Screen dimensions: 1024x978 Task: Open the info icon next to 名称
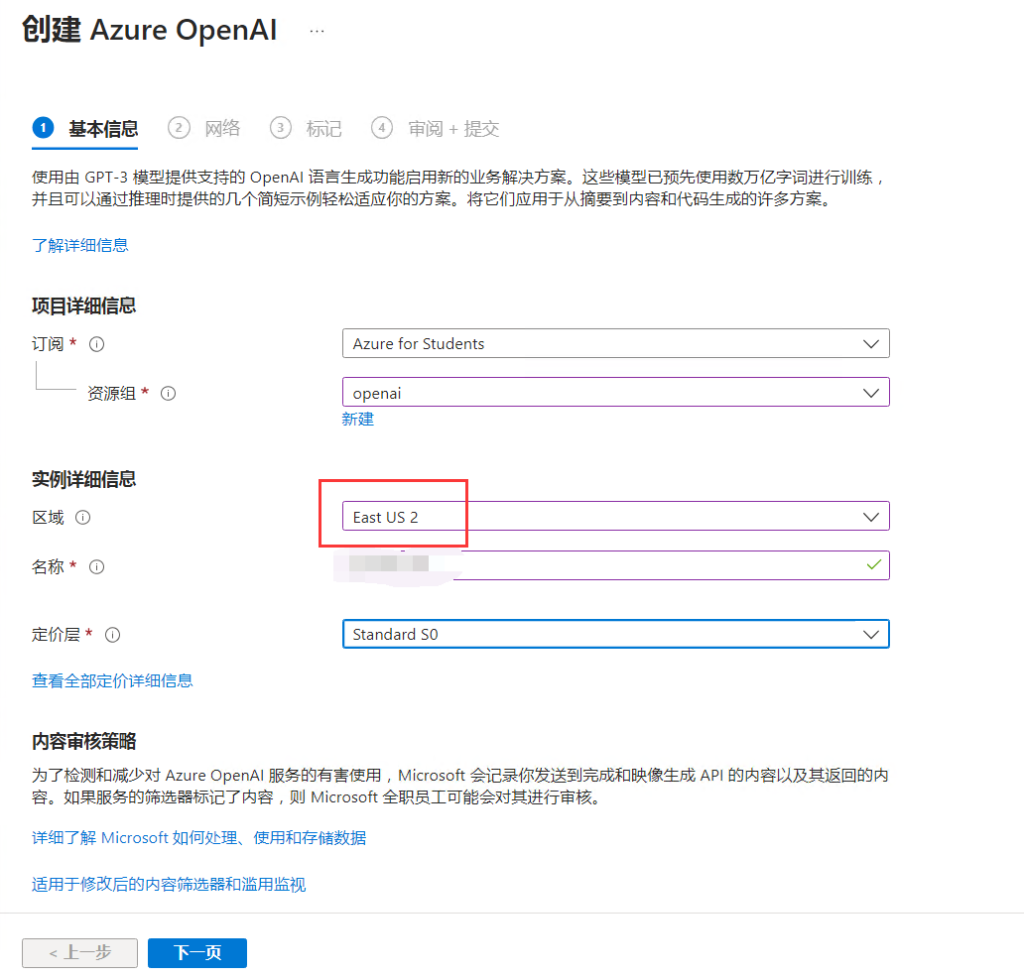[x=95, y=566]
